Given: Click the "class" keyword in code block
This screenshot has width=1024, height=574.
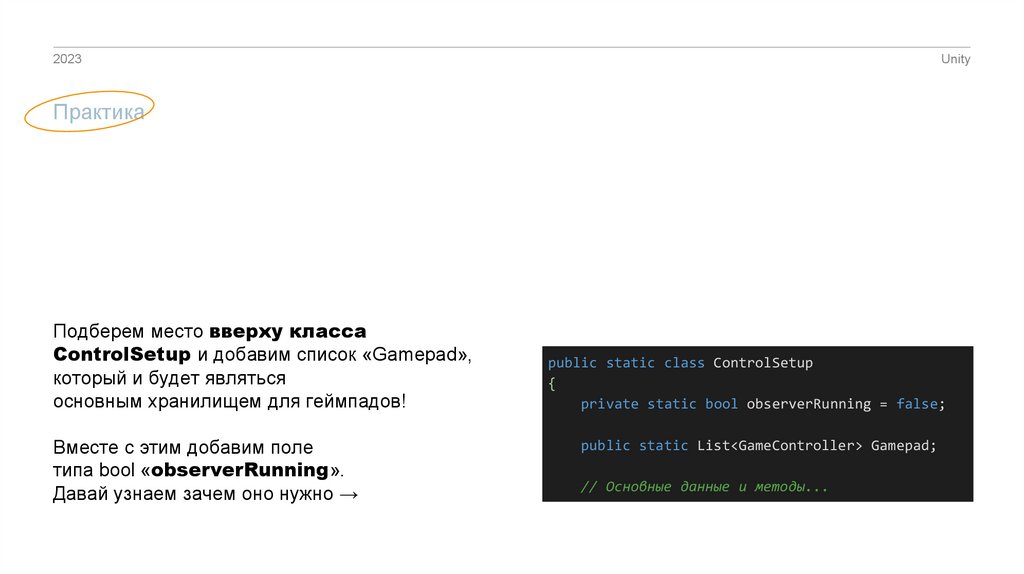Looking at the screenshot, I should [684, 363].
